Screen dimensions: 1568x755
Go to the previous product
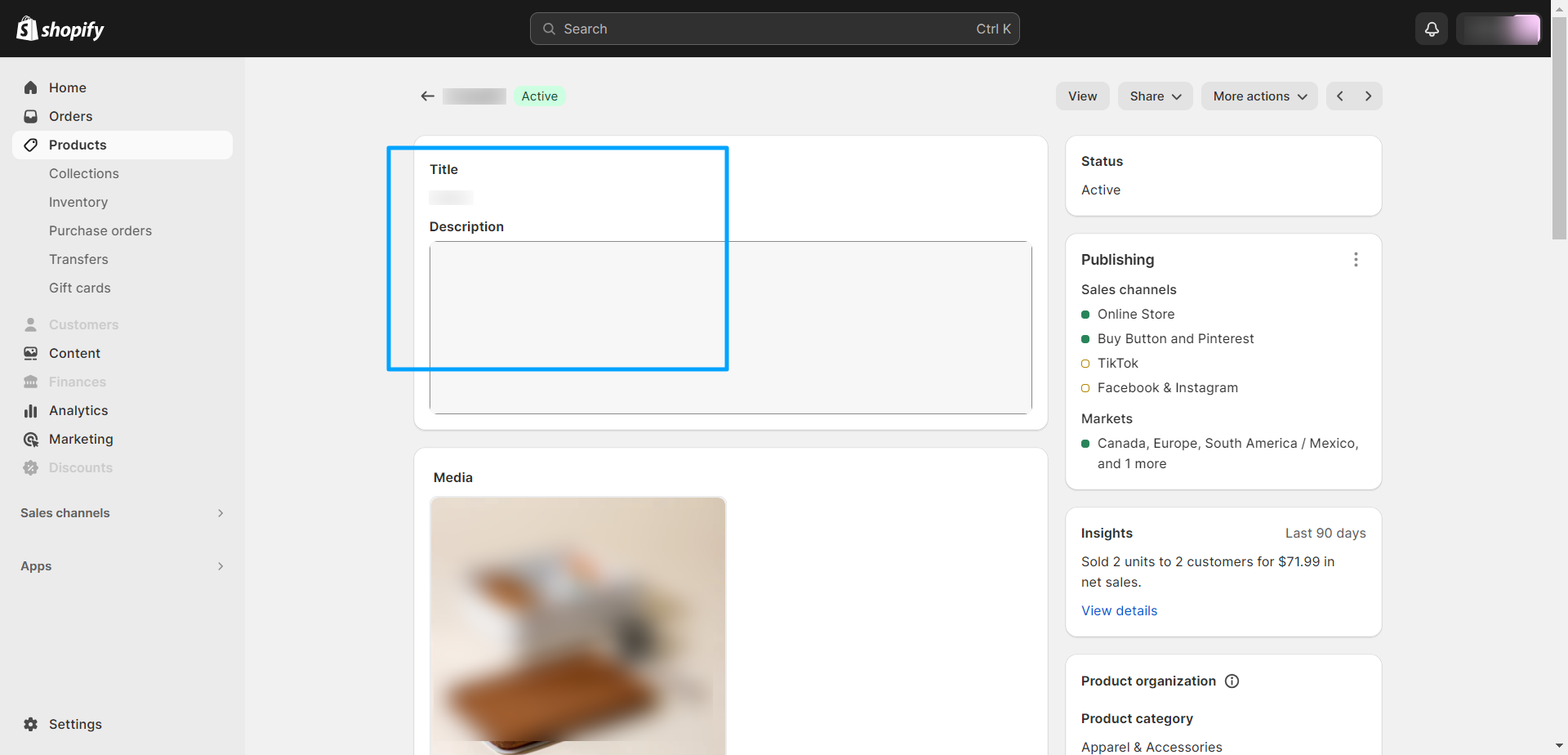click(x=1340, y=96)
